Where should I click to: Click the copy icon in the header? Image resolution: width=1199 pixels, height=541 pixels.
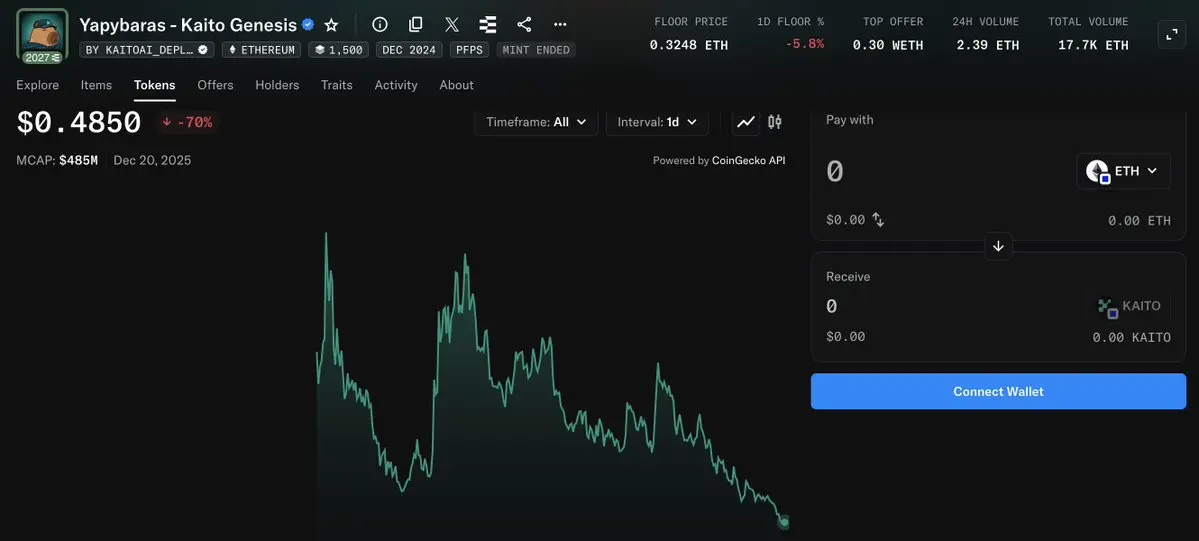pyautogui.click(x=415, y=24)
